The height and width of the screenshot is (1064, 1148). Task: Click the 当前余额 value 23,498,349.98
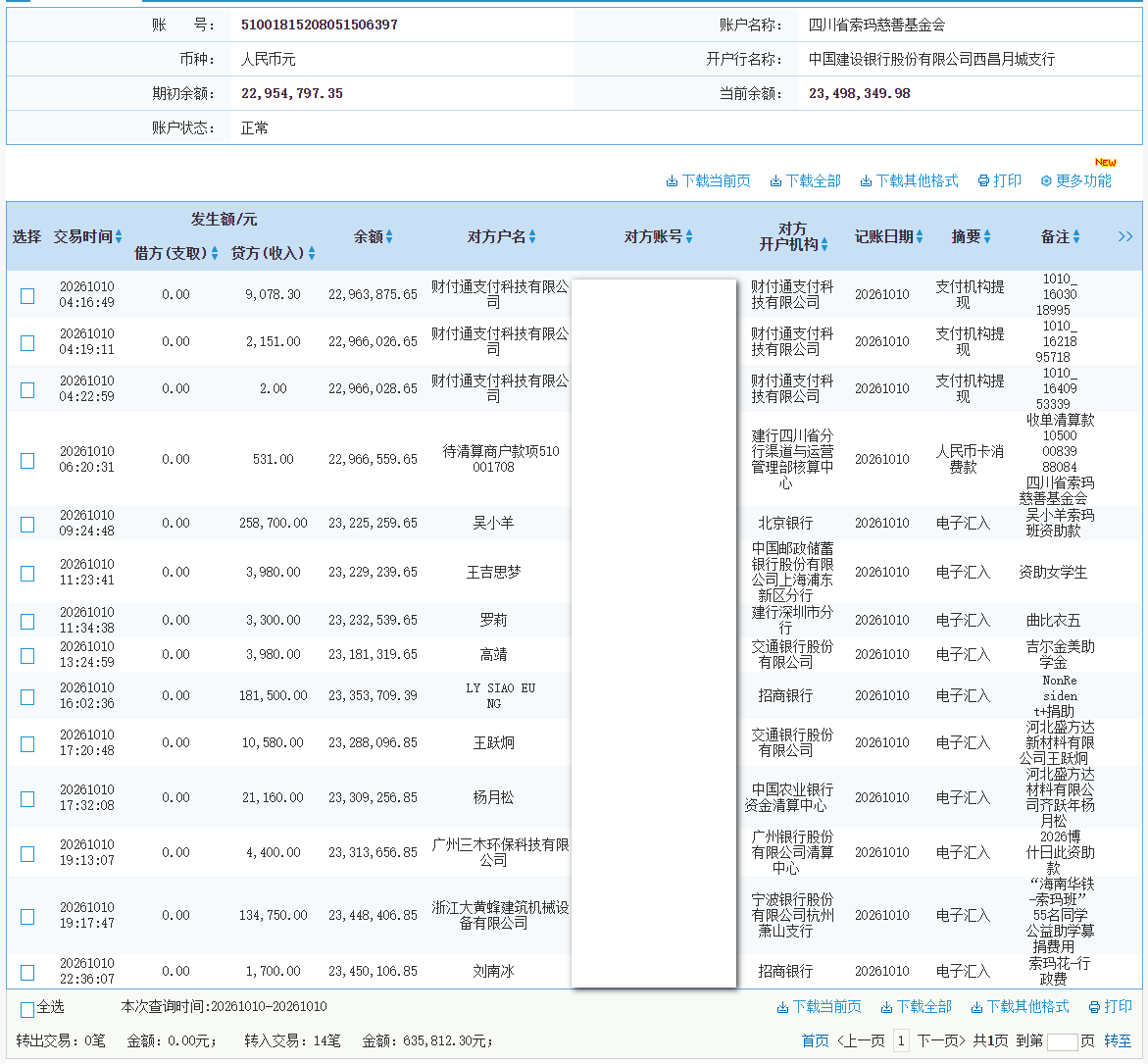point(860,94)
